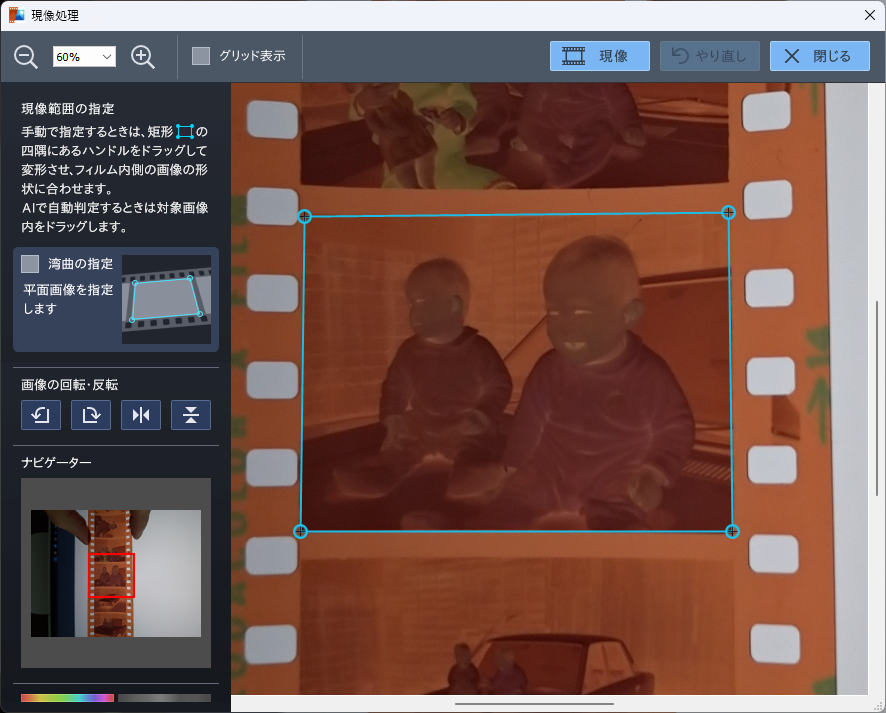Rotate image clockwise
Viewport: 886px width, 713px height.
coord(91,414)
